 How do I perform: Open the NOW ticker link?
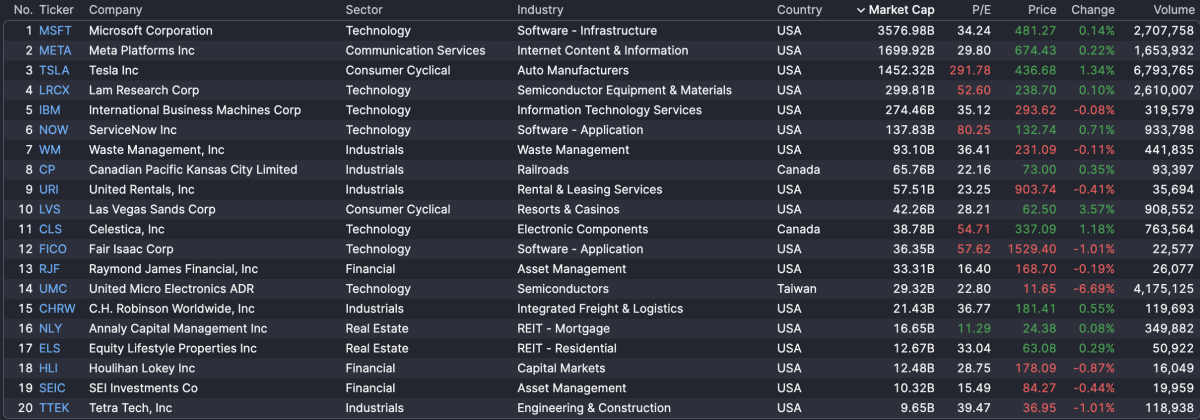click(53, 130)
